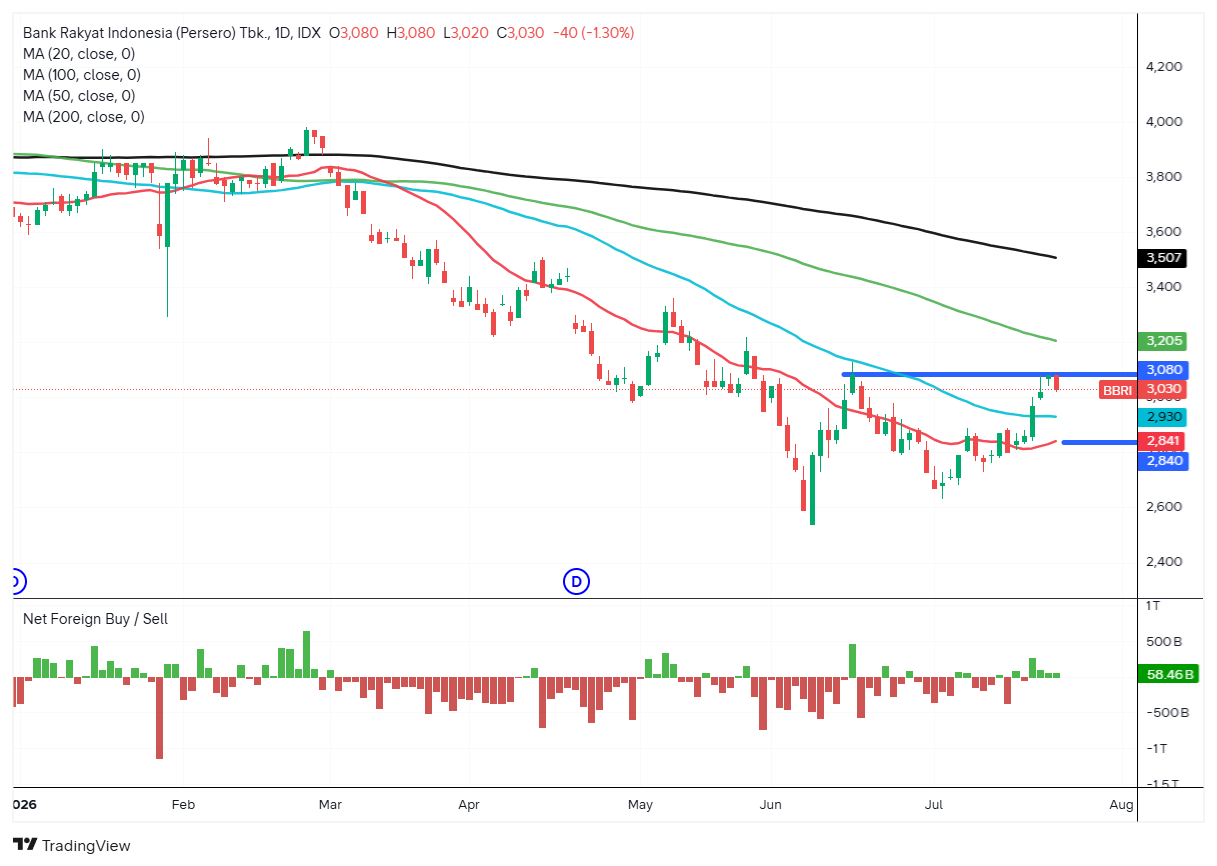Click the cyan 2,930 MA50 price tag
The image size is (1217, 866).
coord(1163,416)
